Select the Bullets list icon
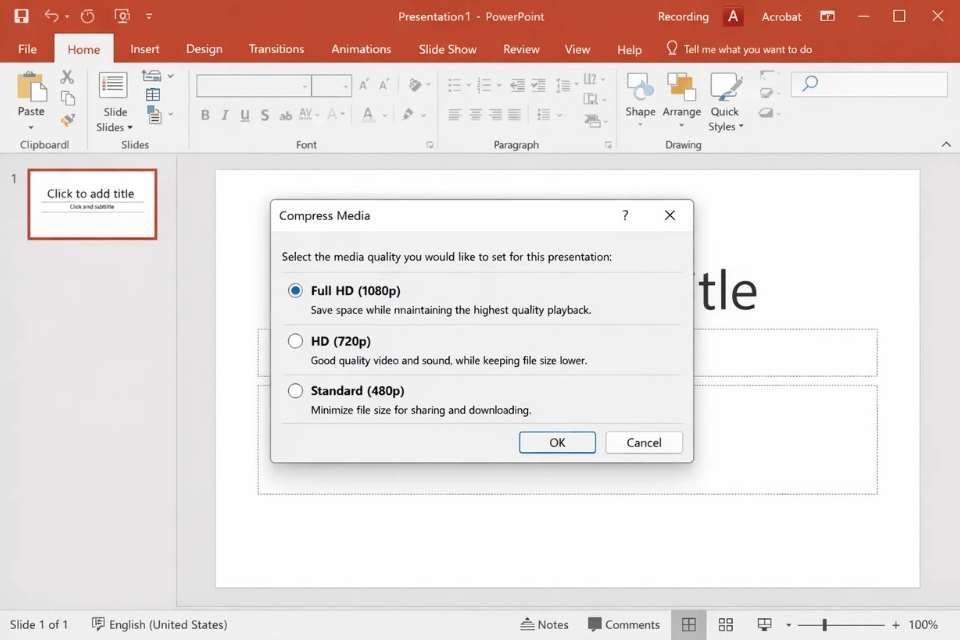This screenshot has height=640, width=960. 455,85
